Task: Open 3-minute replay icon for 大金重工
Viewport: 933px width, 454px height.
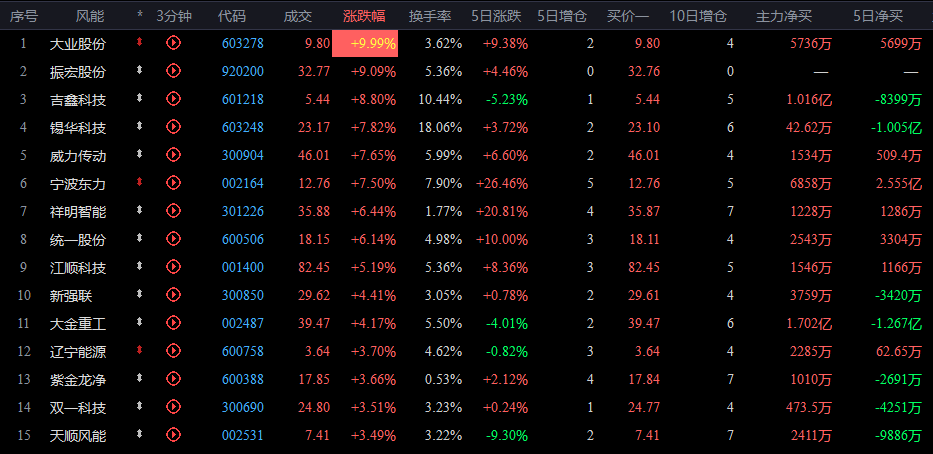Action: (x=173, y=323)
